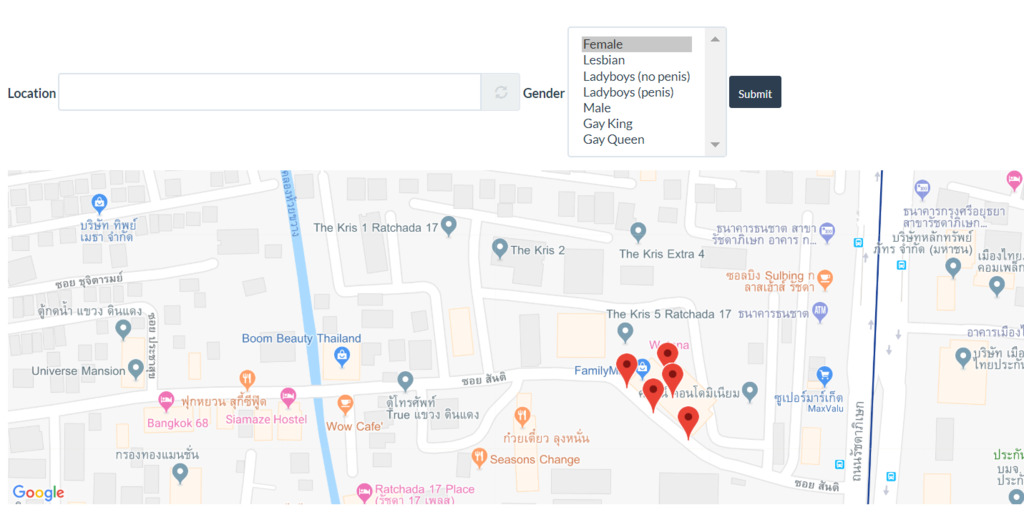1024x530 pixels.
Task: Select Lesbian in the Gender list
Action: [636, 60]
